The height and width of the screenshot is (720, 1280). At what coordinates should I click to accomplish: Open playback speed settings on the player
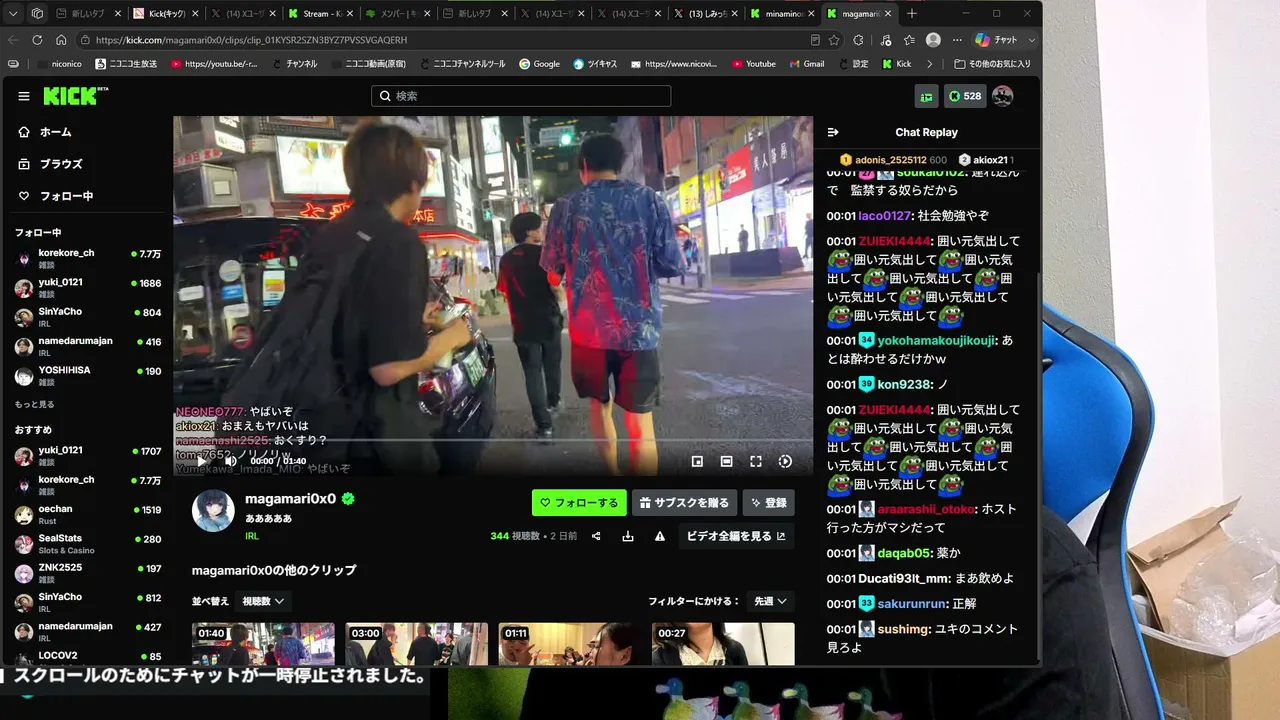tap(785, 461)
